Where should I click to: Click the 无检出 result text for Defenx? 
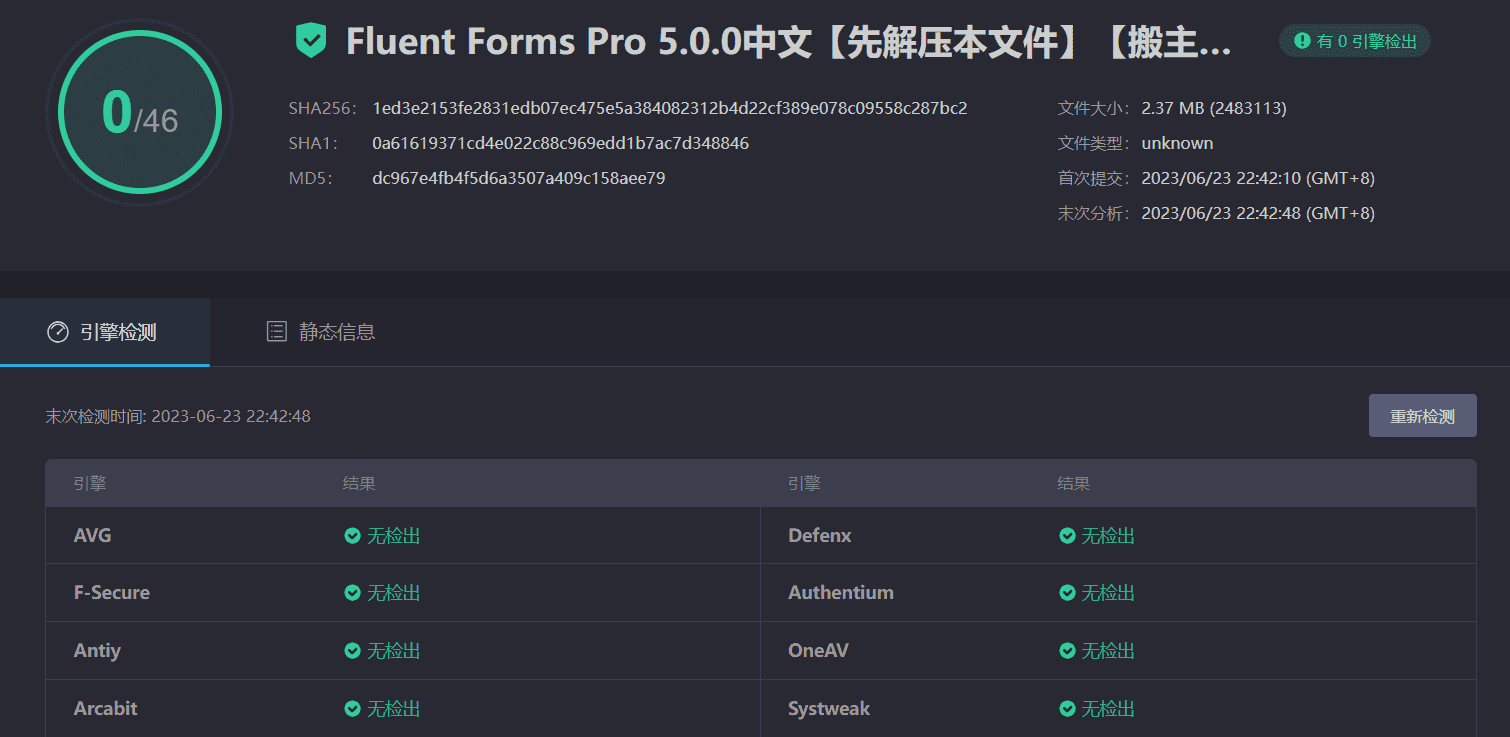1109,536
